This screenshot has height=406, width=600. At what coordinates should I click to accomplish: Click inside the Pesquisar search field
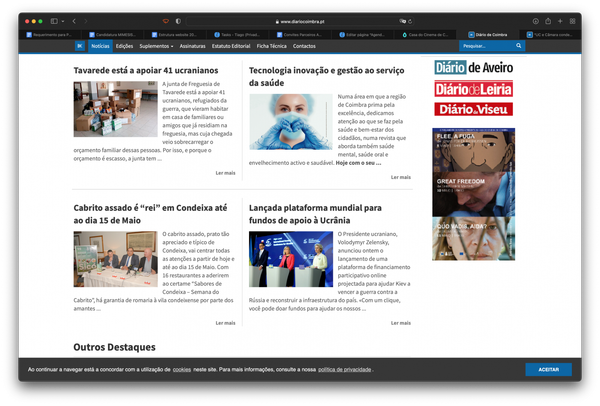point(486,46)
